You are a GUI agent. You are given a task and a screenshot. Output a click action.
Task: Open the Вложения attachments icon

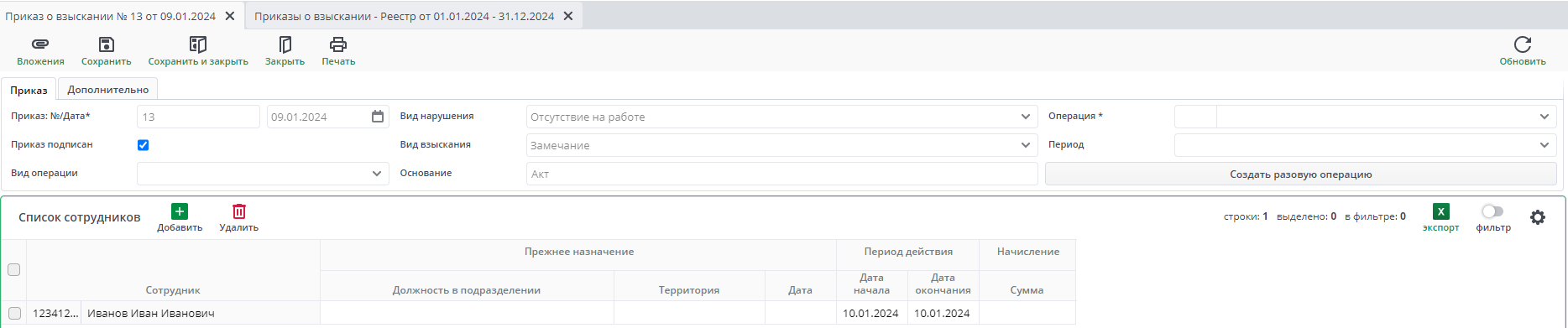click(x=40, y=44)
